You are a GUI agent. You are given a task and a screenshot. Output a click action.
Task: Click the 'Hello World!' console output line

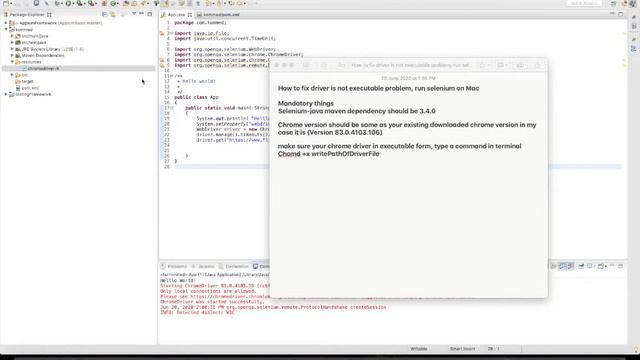pos(178,281)
